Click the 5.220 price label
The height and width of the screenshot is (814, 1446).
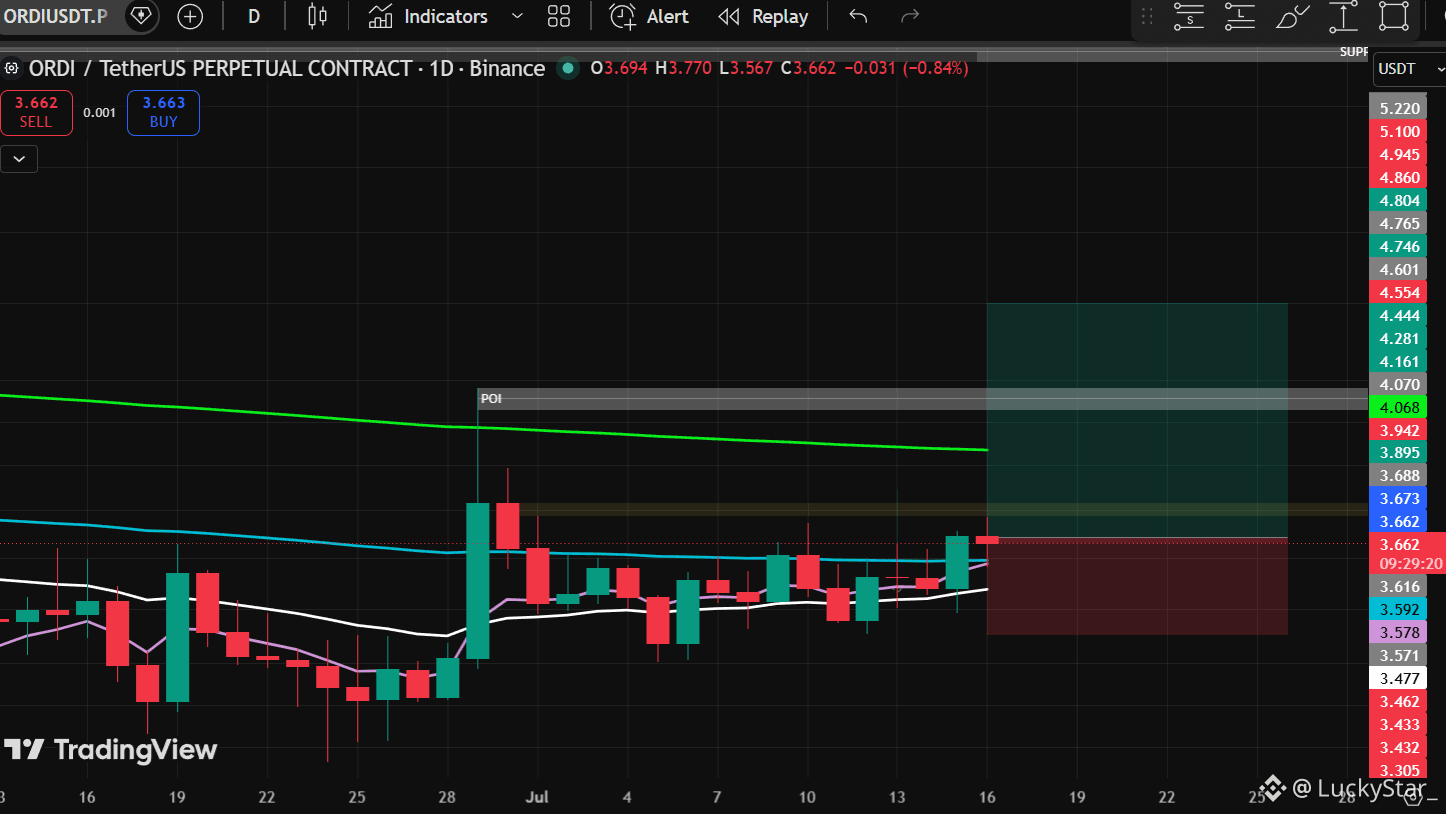1399,108
